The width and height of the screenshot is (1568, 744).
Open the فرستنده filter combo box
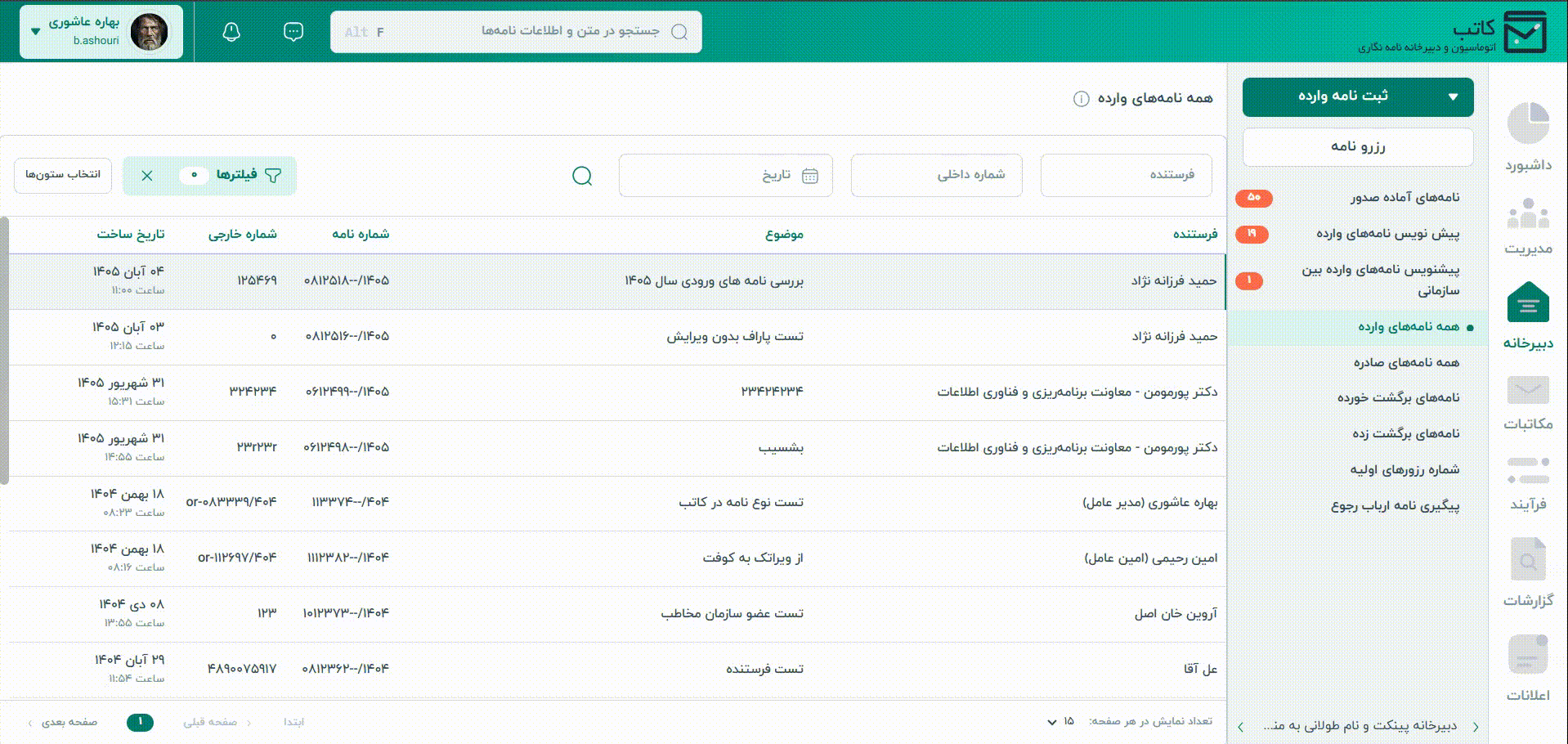tap(1126, 175)
